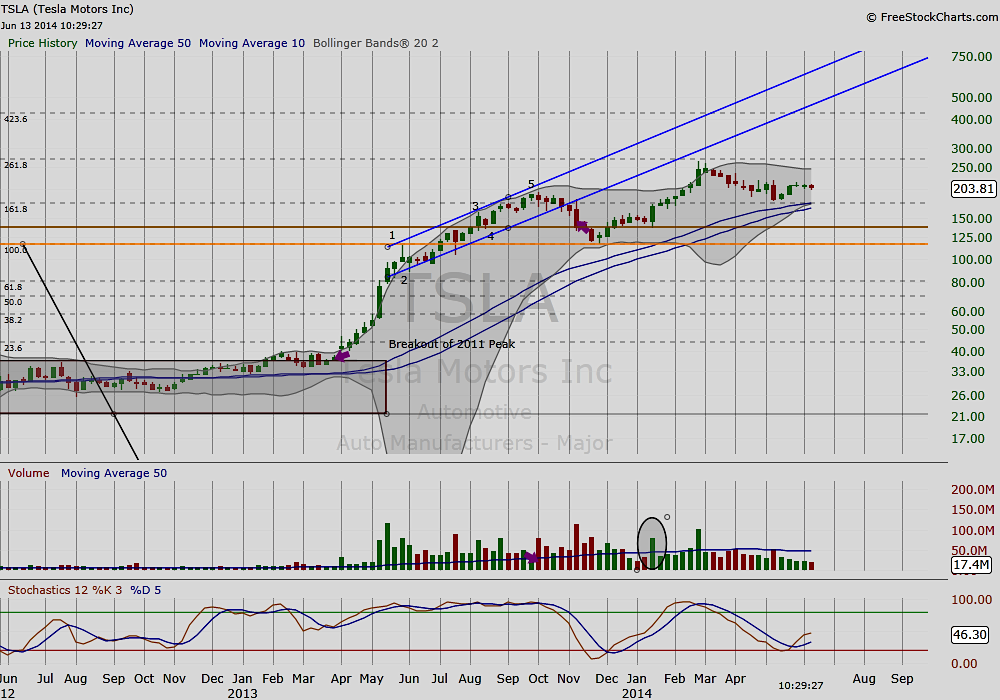Click the Volume legend label

point(28,473)
